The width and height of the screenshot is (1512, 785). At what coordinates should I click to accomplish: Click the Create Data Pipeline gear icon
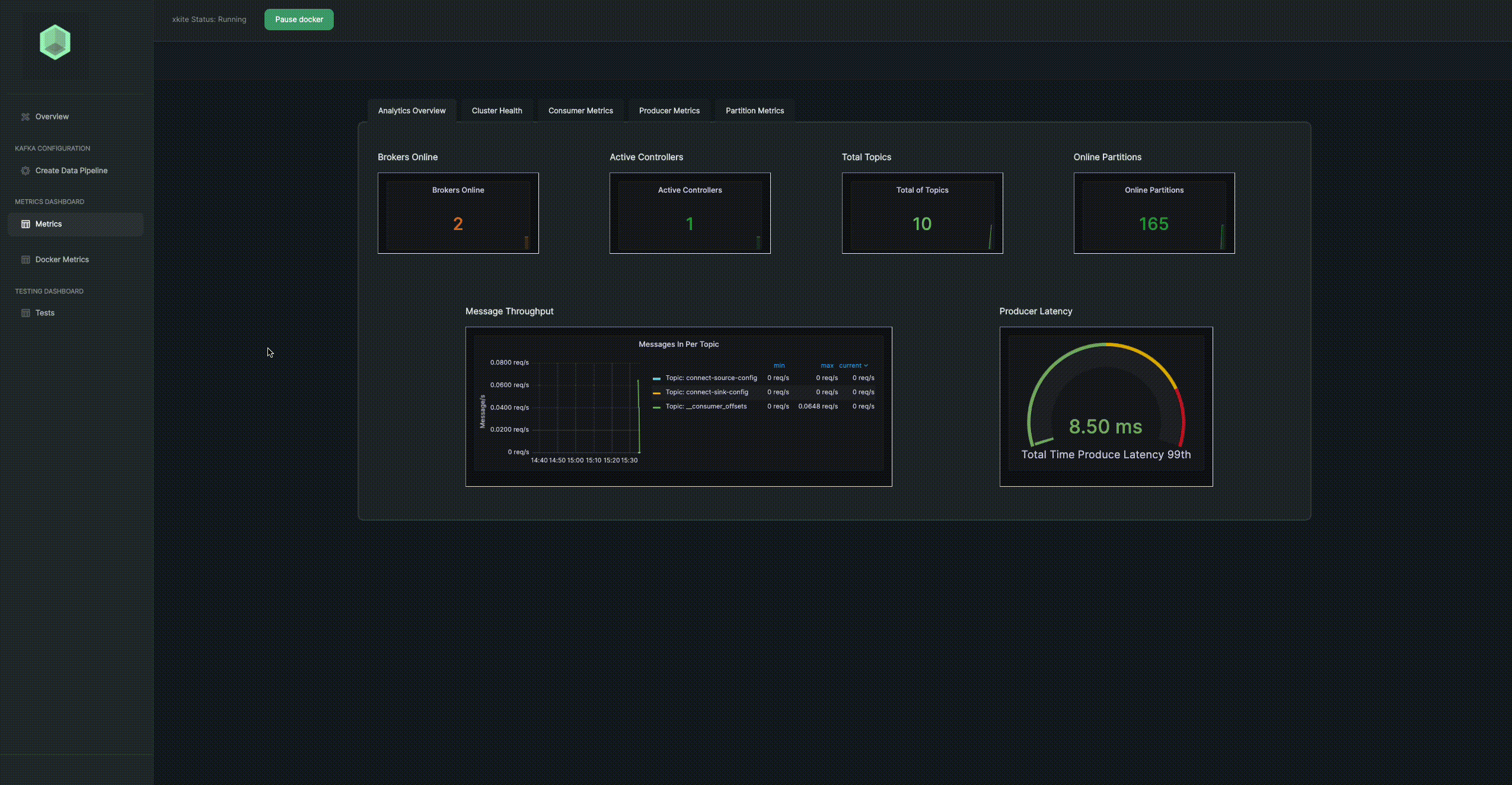[x=25, y=171]
